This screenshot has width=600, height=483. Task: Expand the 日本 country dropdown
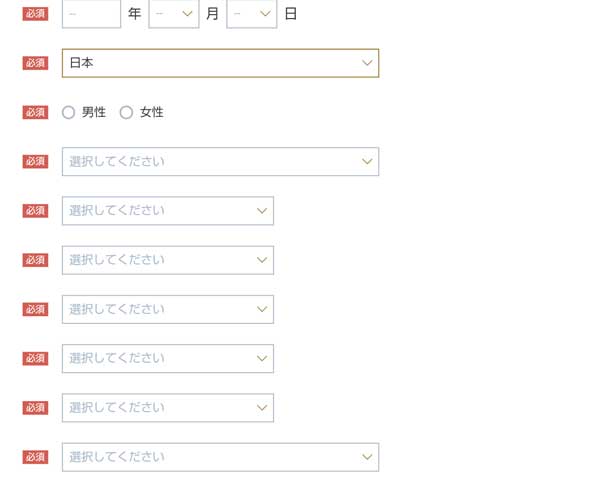(x=220, y=63)
